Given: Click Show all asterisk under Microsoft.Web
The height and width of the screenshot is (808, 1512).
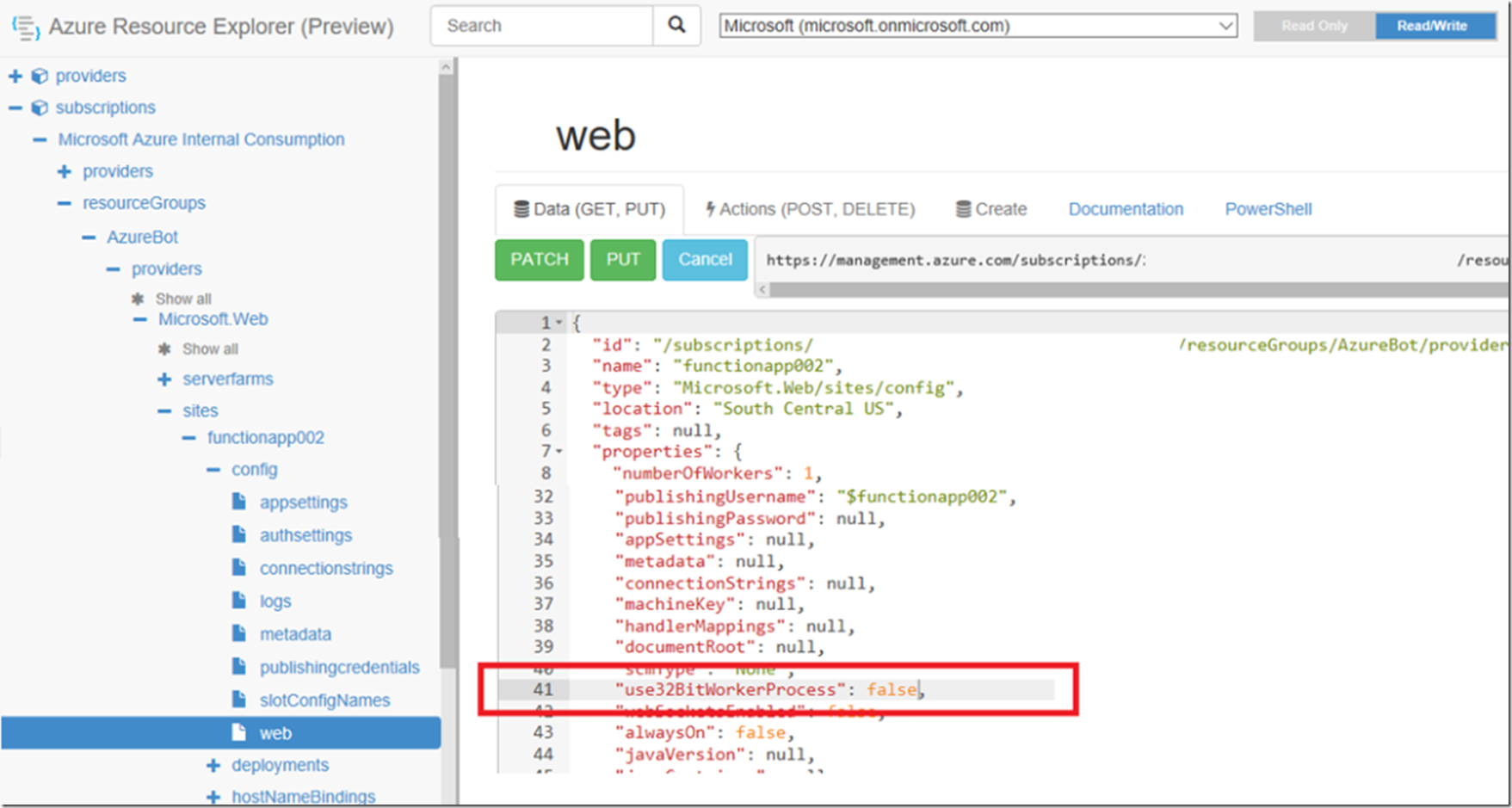Looking at the screenshot, I should coord(164,348).
